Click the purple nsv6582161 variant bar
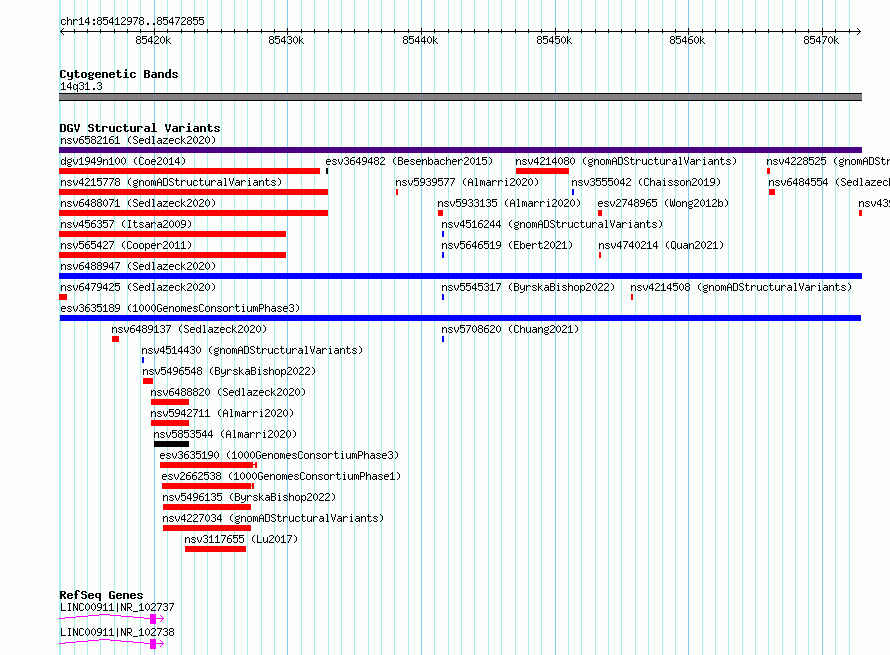The height and width of the screenshot is (655, 890). click(x=460, y=150)
